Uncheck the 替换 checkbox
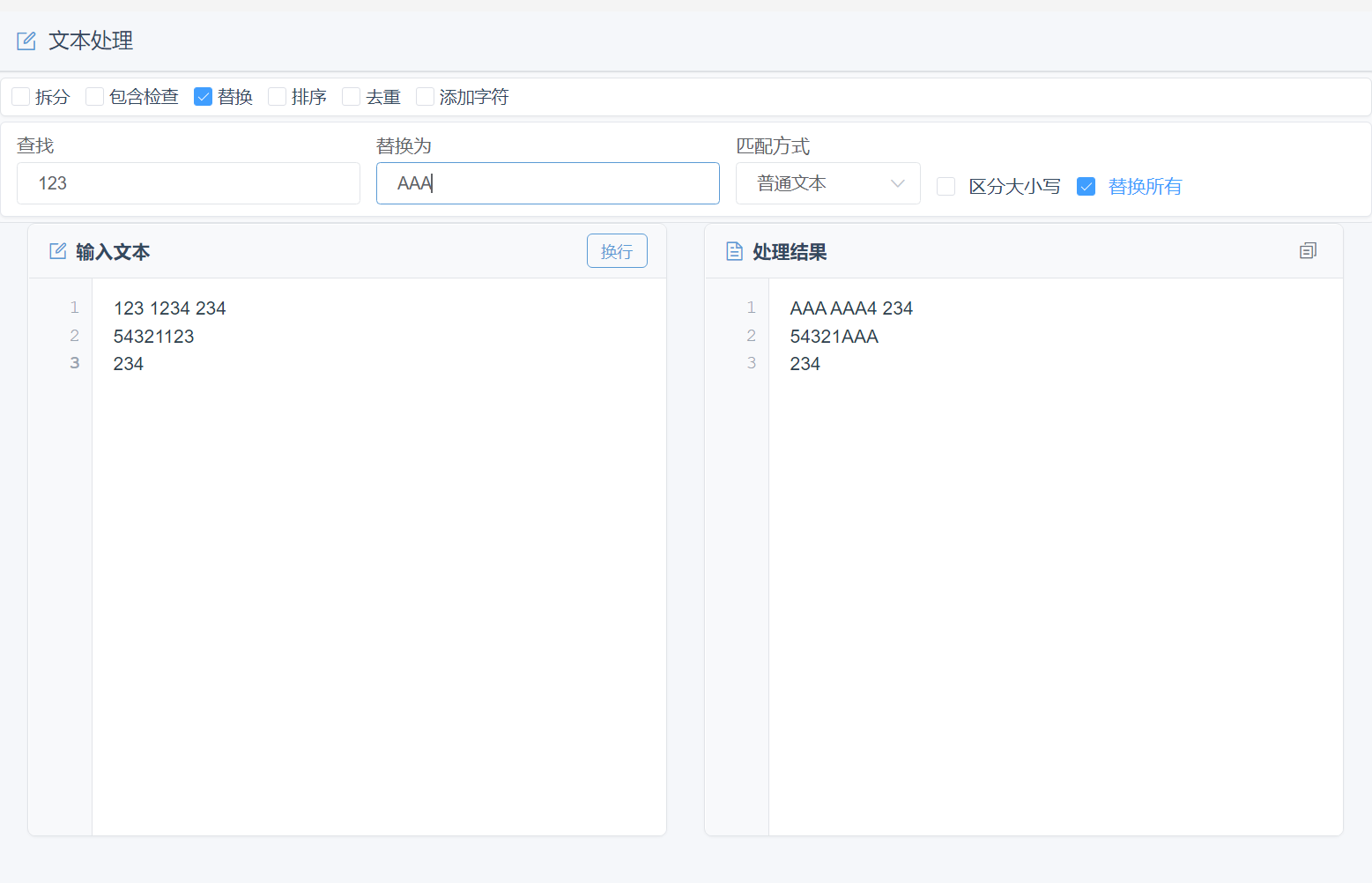This screenshot has width=1372, height=883. [x=204, y=97]
